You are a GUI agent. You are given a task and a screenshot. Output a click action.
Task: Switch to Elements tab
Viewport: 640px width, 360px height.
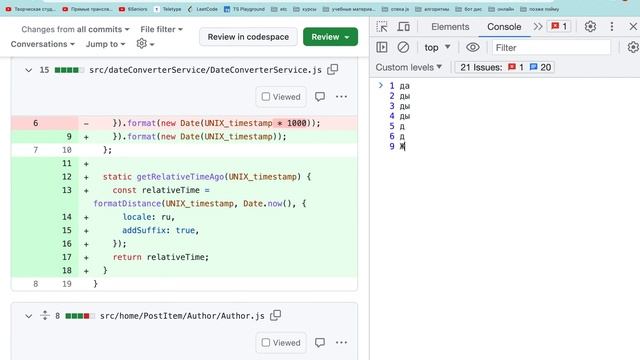pyautogui.click(x=450, y=27)
